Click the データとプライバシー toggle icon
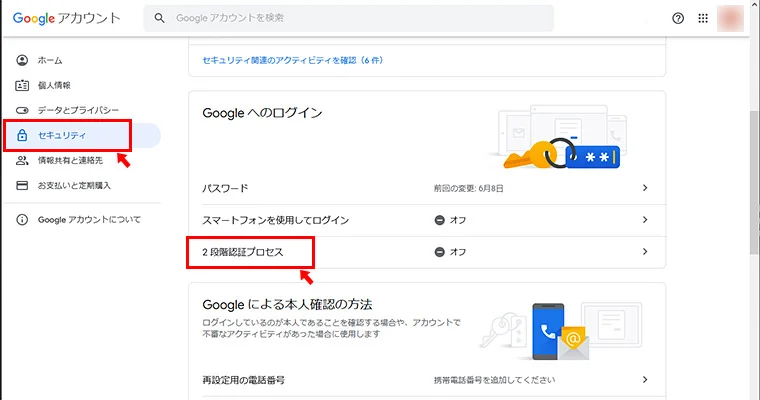The height and width of the screenshot is (400, 760). 22,110
